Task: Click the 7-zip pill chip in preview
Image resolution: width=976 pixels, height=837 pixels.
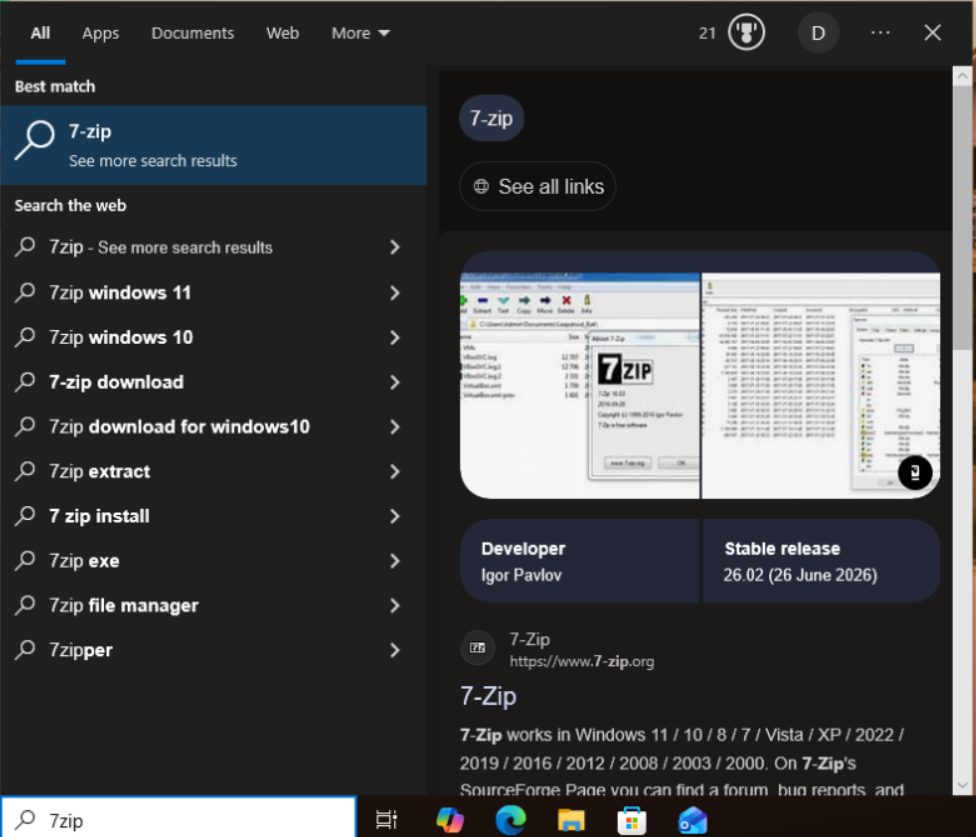Action: tap(491, 118)
